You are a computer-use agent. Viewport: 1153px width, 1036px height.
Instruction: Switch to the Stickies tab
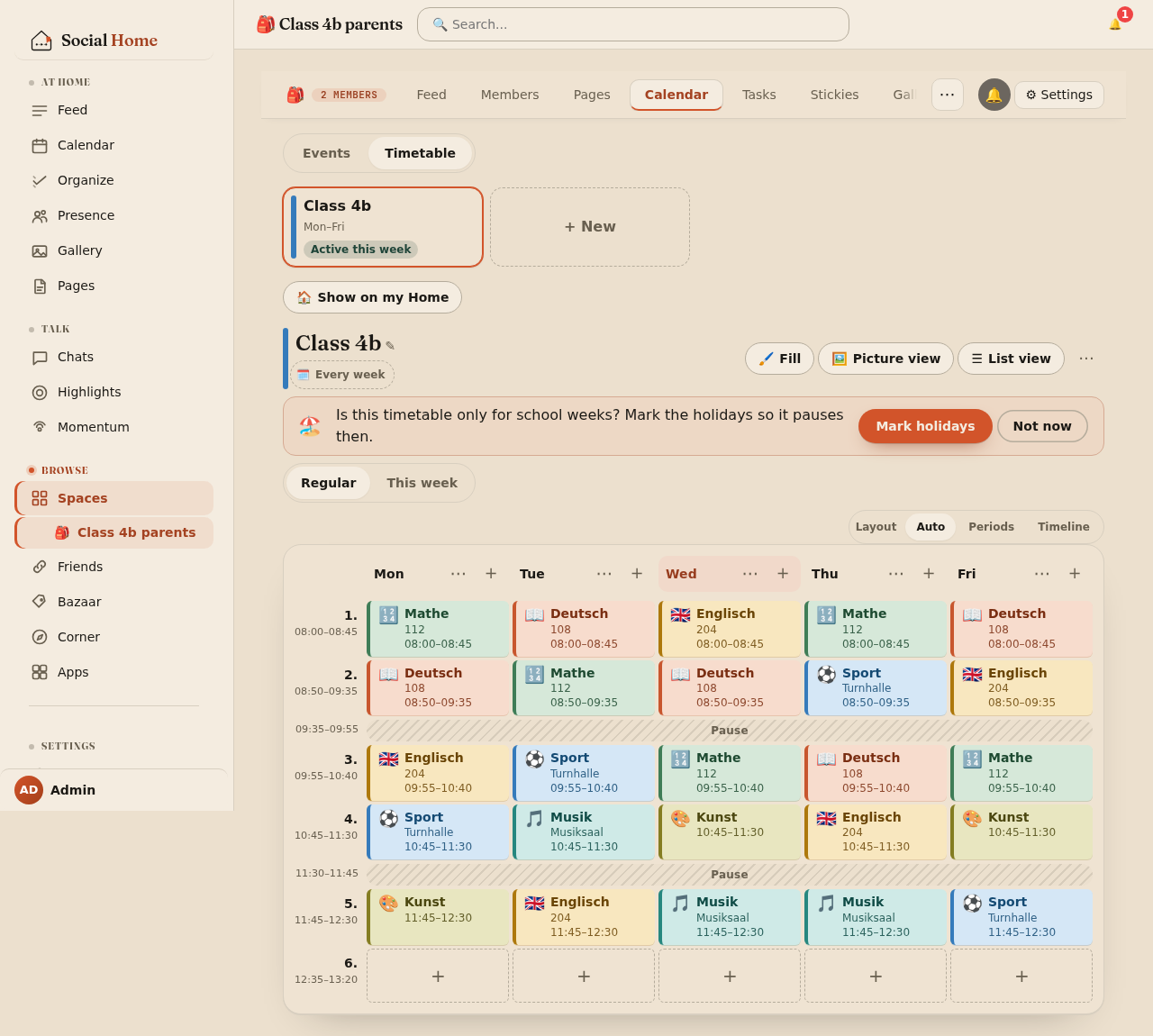pos(834,95)
